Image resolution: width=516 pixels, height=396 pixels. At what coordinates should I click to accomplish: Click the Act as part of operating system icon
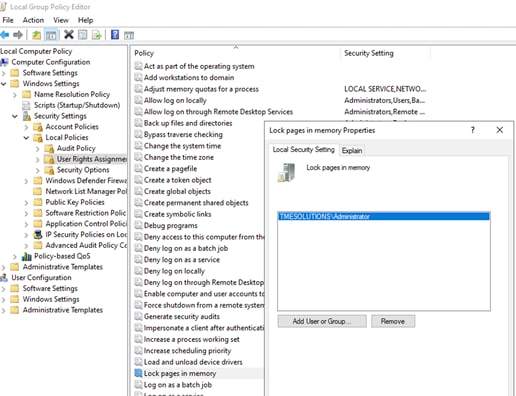point(138,66)
